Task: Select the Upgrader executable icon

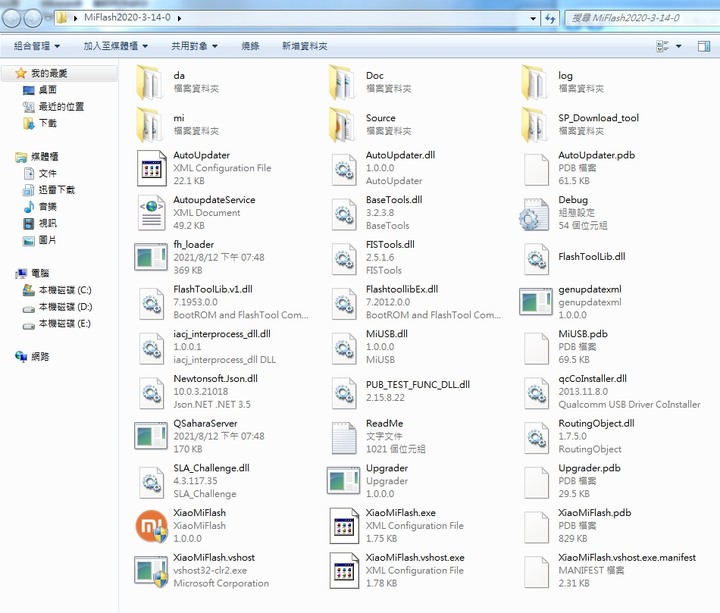Action: coord(343,480)
